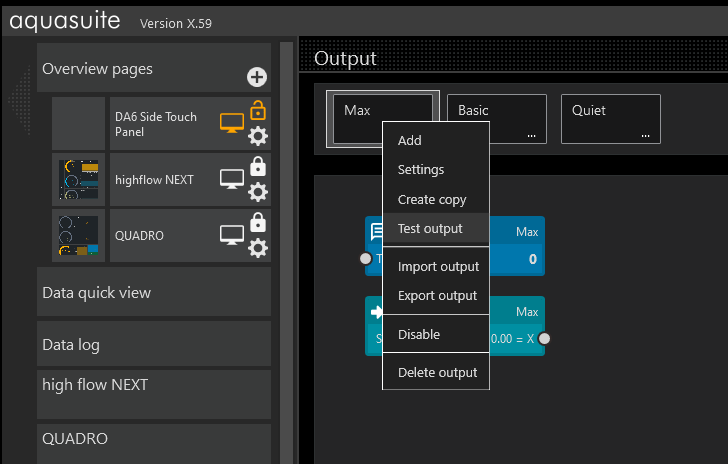Screen dimensions: 728x464
Task: Click the orange monitor icon for DA6 panel
Action: (231, 124)
